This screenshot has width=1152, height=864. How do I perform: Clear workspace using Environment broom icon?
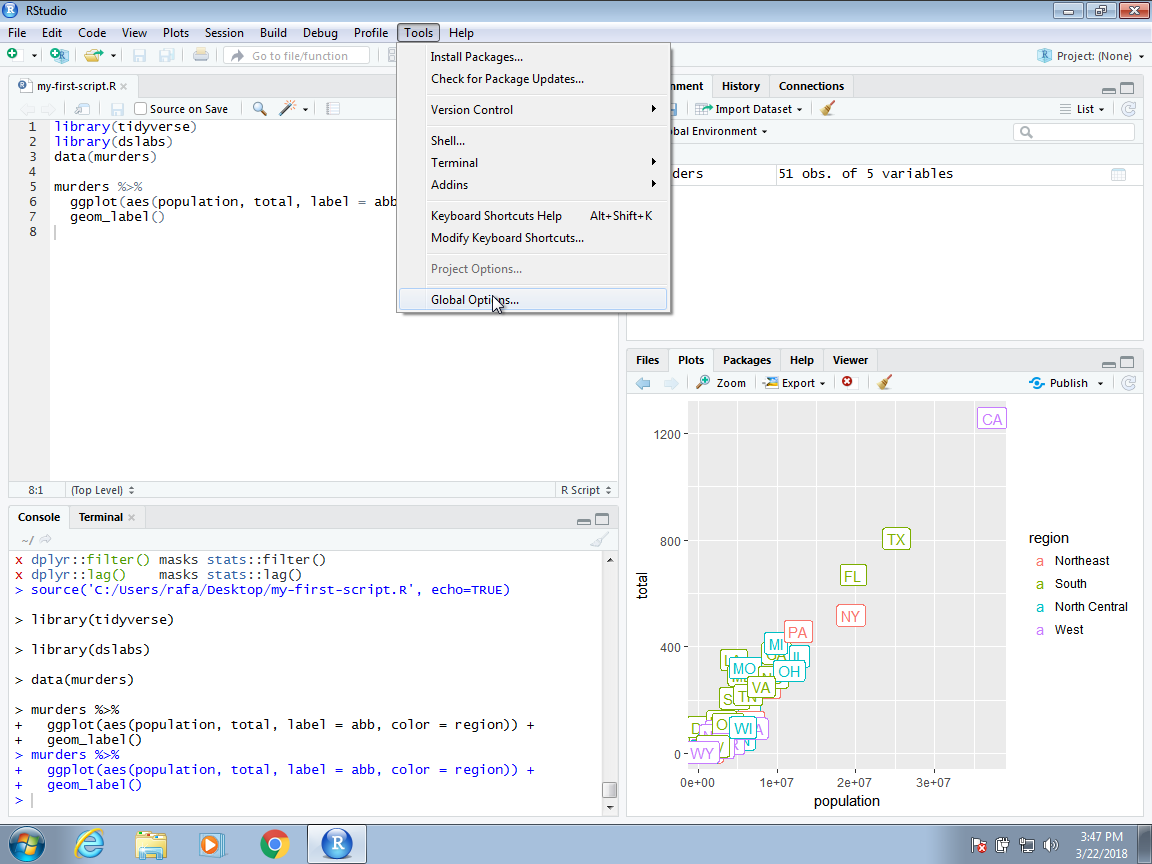(826, 108)
